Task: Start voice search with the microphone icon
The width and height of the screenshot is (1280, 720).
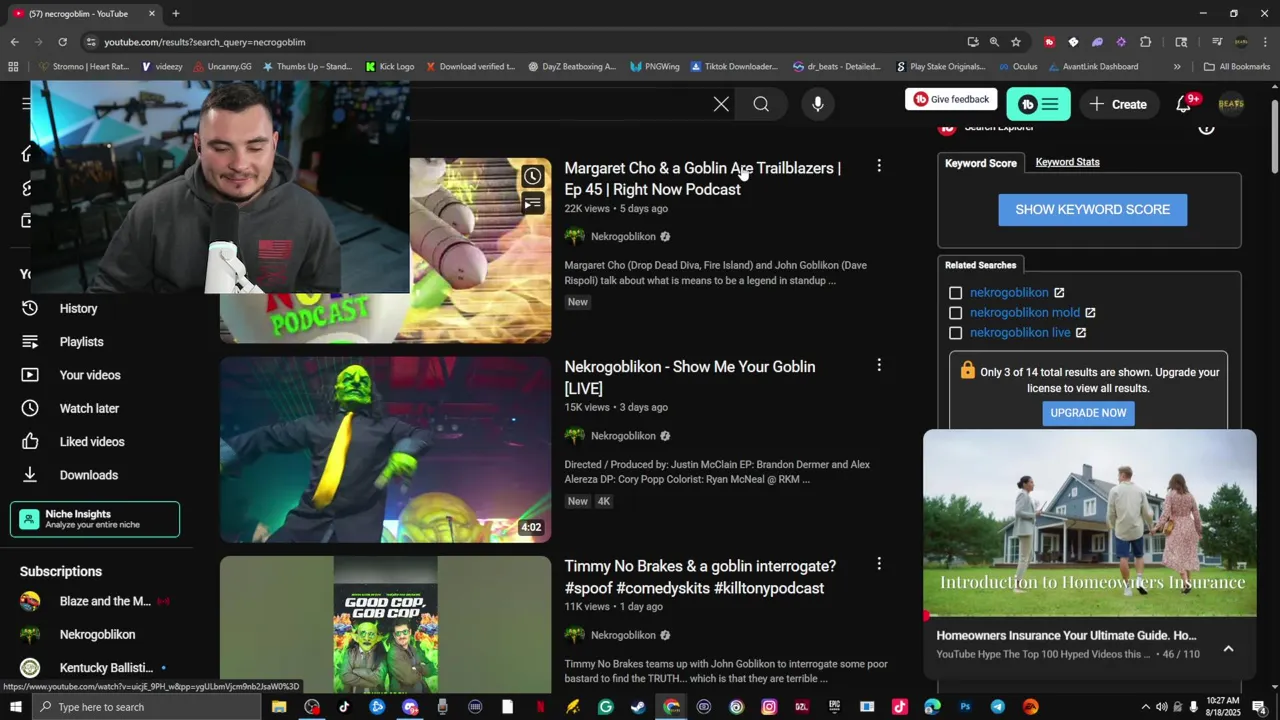Action: coord(818,104)
